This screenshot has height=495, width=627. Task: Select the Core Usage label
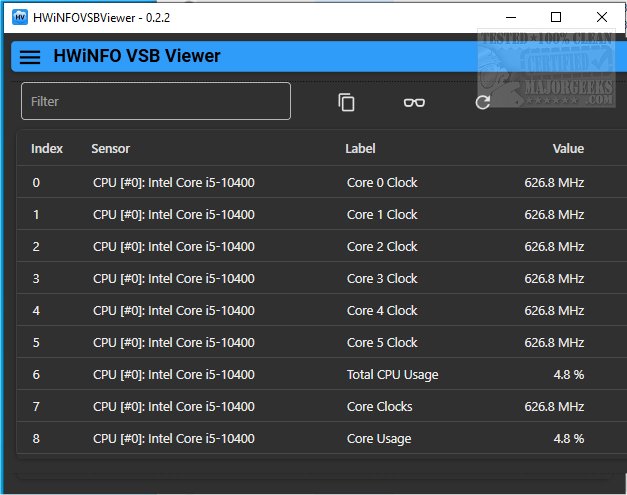379,439
